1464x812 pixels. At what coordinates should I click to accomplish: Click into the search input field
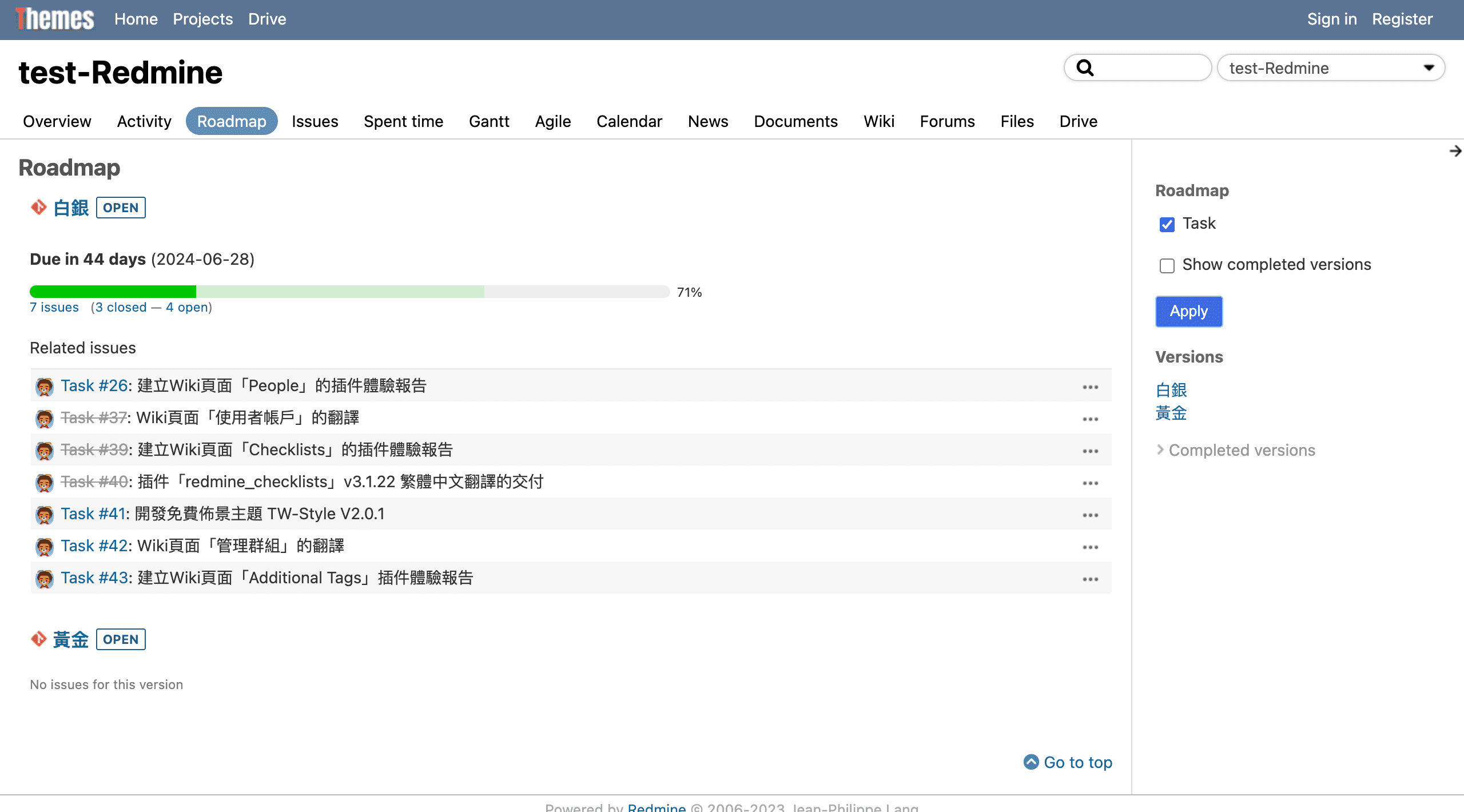click(x=1149, y=68)
